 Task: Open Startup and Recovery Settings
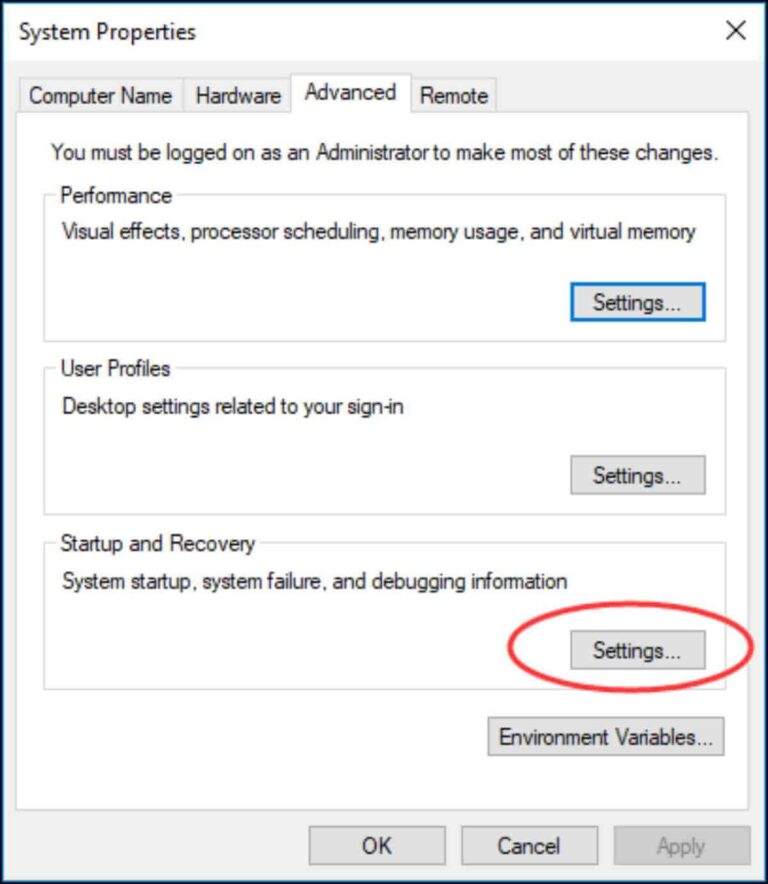point(637,649)
